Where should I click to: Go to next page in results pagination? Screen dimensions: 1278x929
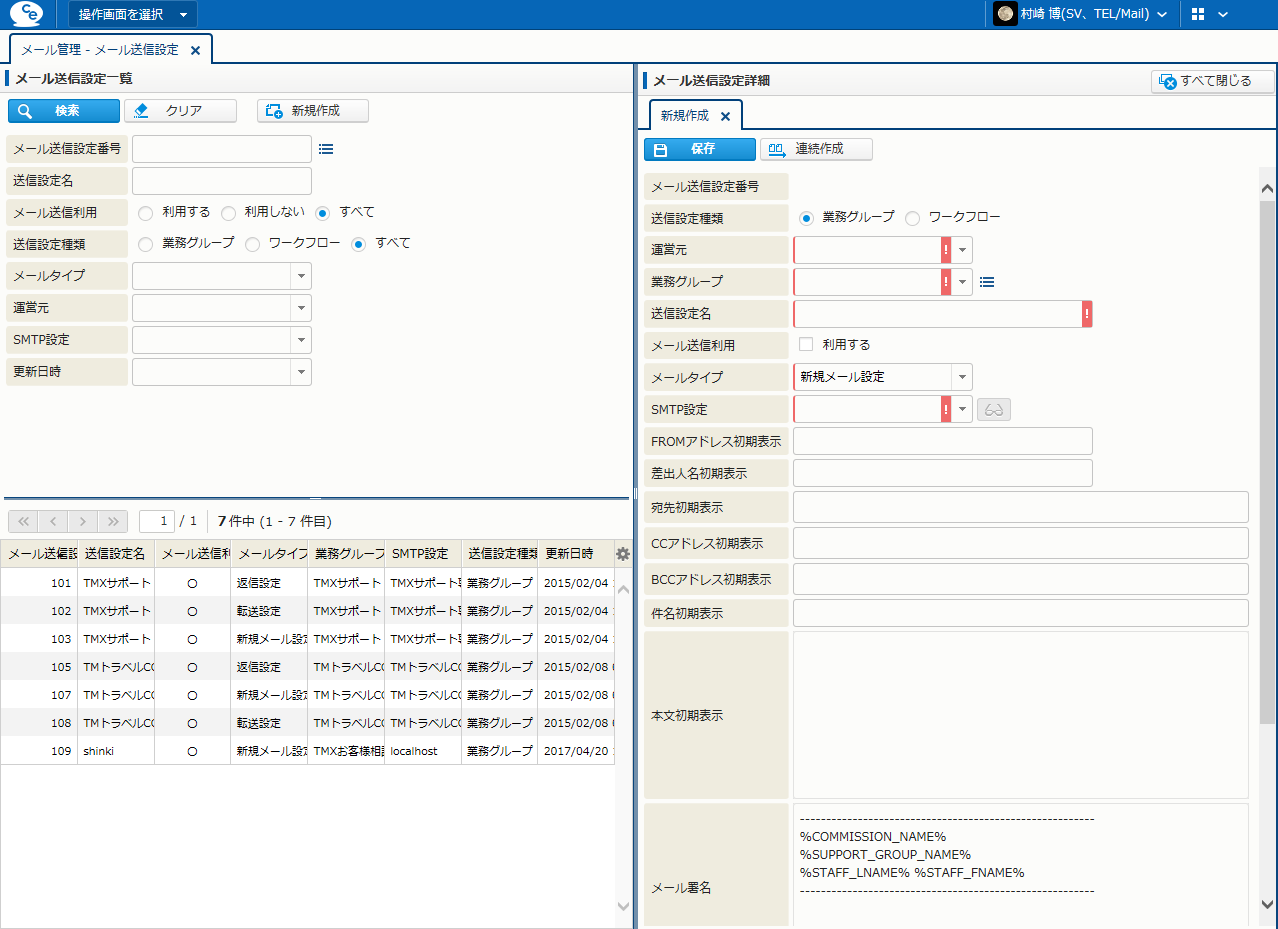tap(83, 521)
